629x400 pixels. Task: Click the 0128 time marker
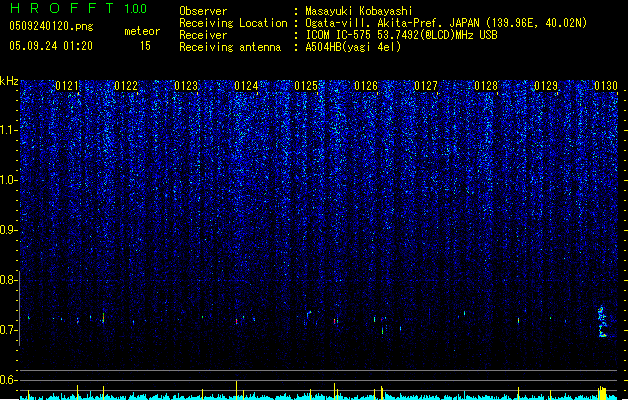click(x=486, y=86)
